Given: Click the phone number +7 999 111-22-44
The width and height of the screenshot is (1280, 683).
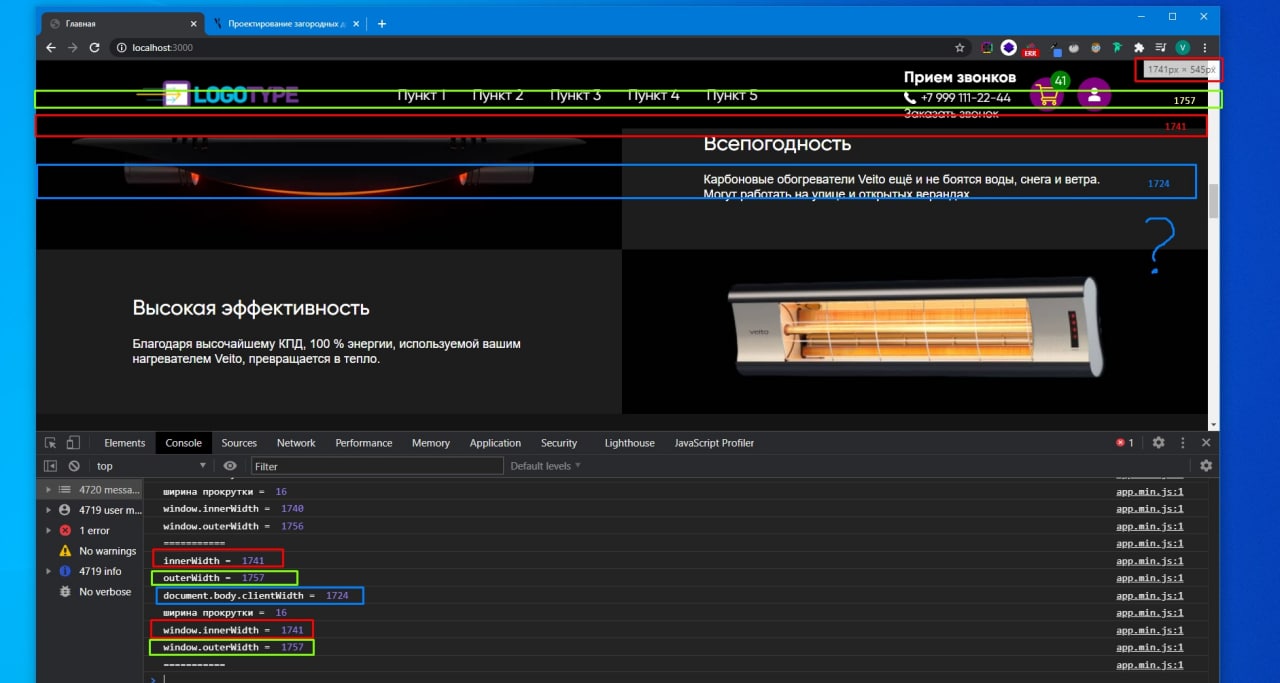Looking at the screenshot, I should [964, 98].
